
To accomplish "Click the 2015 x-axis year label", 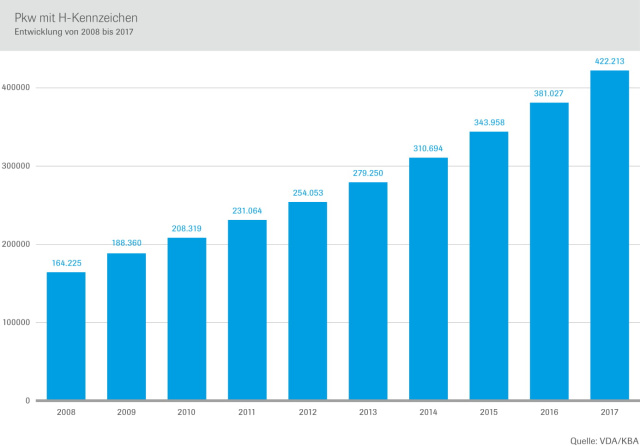I will point(488,411).
